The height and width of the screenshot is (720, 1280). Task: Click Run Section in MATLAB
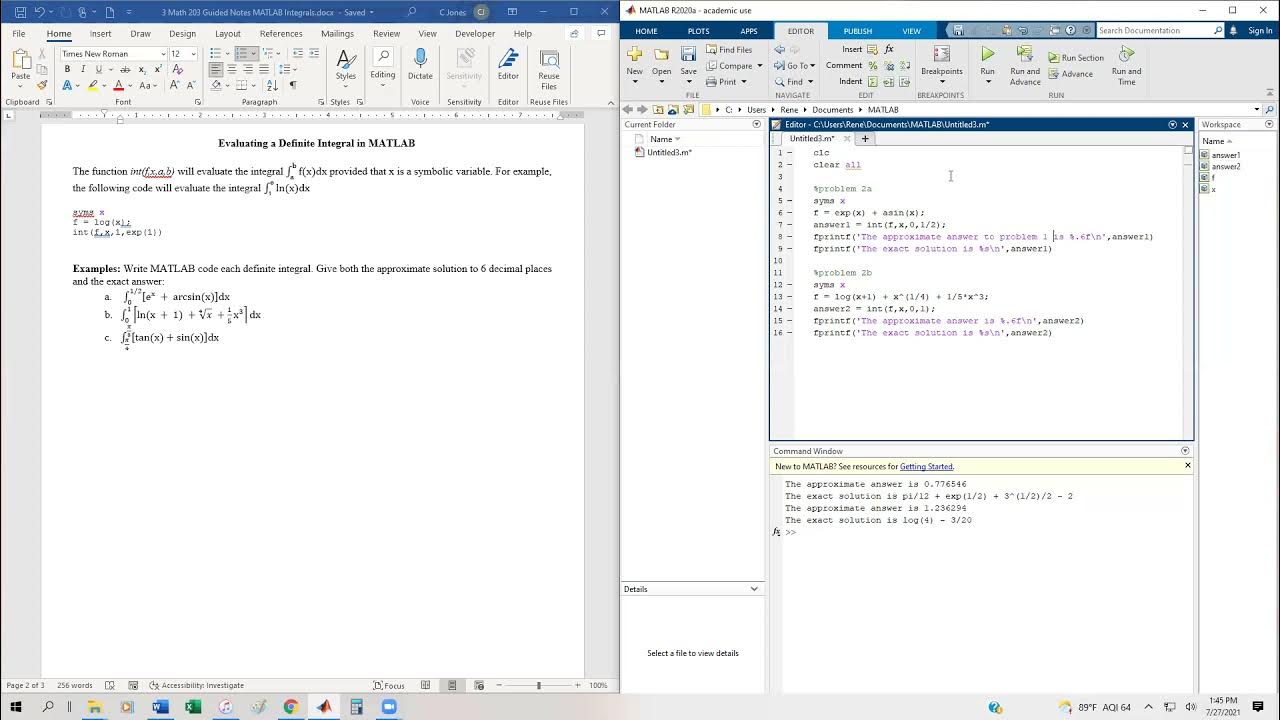(1076, 58)
